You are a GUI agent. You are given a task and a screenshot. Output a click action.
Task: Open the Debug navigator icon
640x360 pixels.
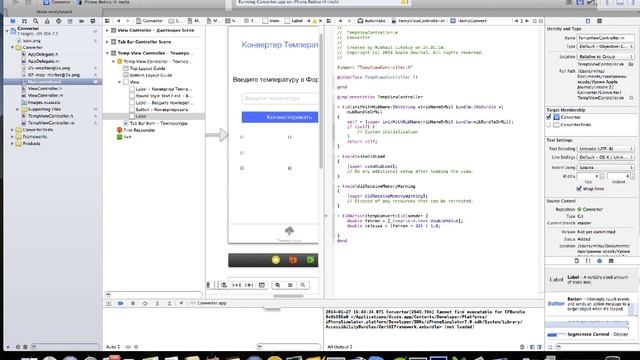pos(70,21)
